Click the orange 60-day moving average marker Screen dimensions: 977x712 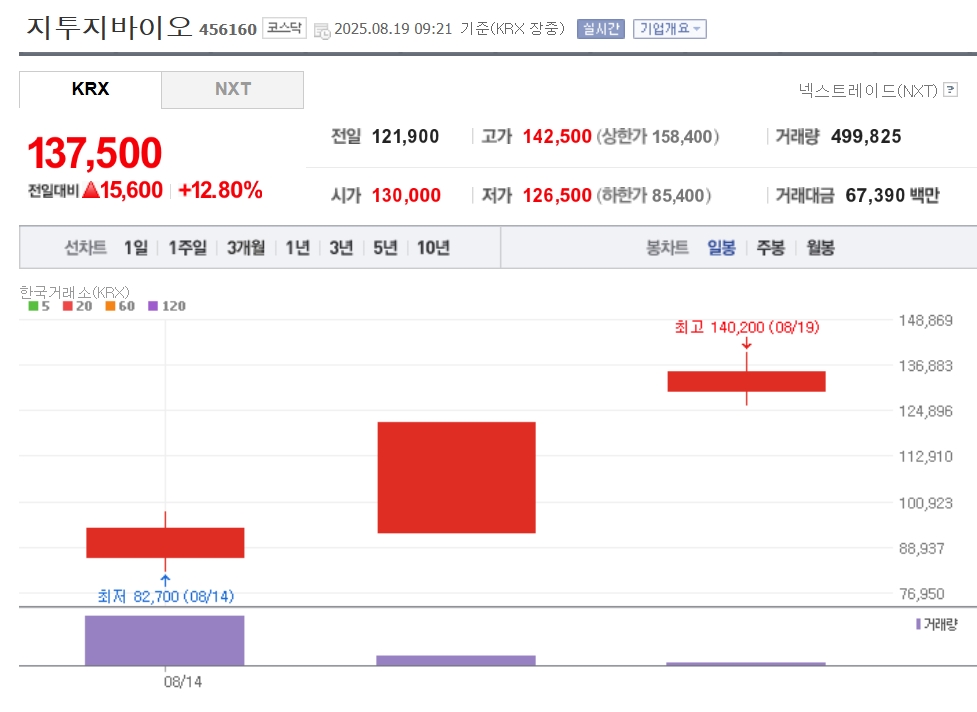[110, 306]
